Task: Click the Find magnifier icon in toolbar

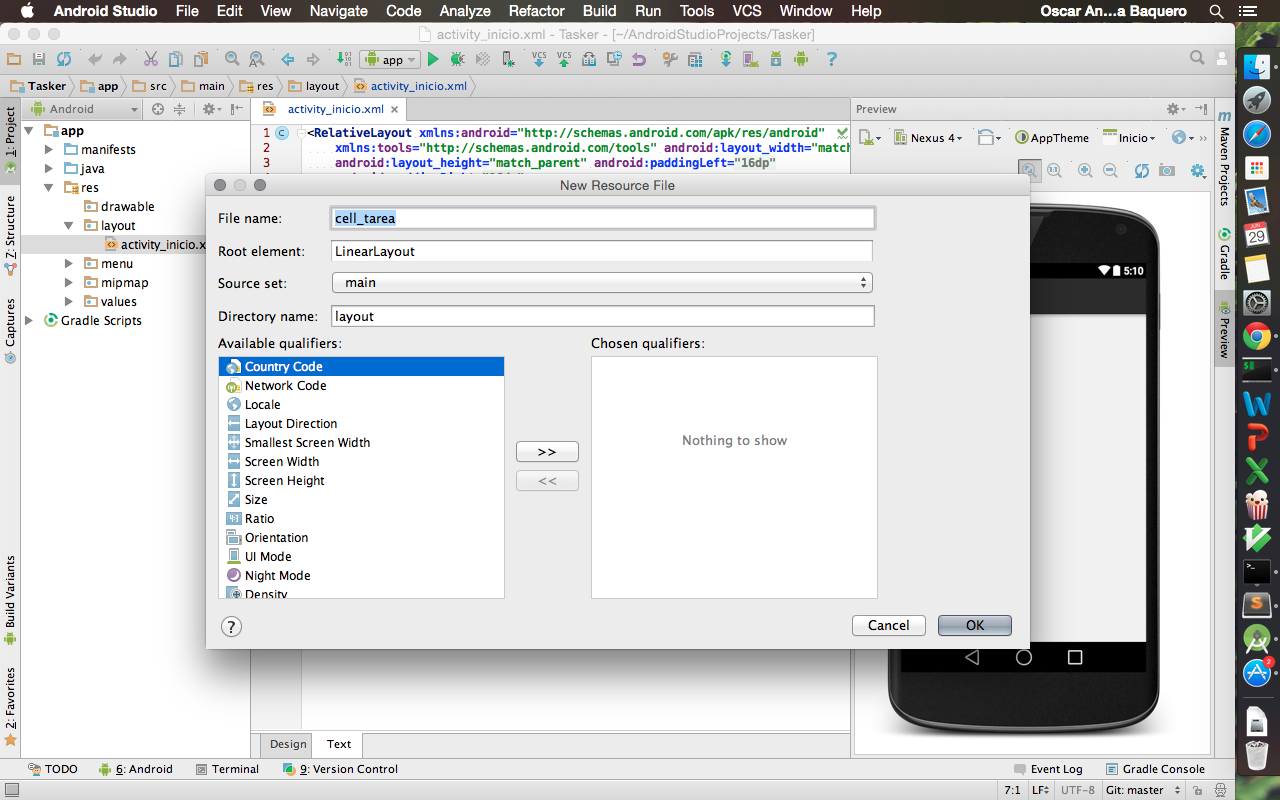Action: pos(232,60)
